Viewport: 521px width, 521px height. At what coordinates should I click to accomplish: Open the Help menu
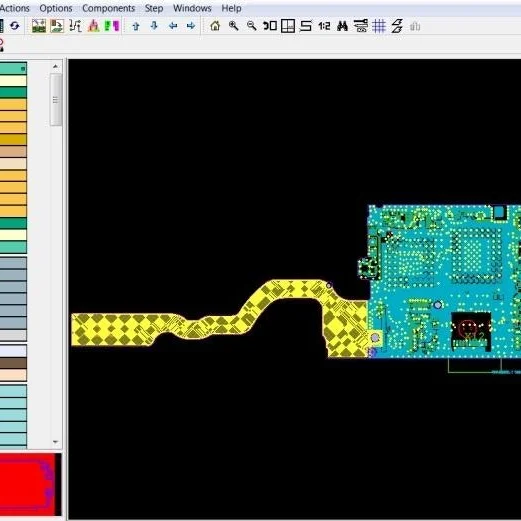point(231,8)
